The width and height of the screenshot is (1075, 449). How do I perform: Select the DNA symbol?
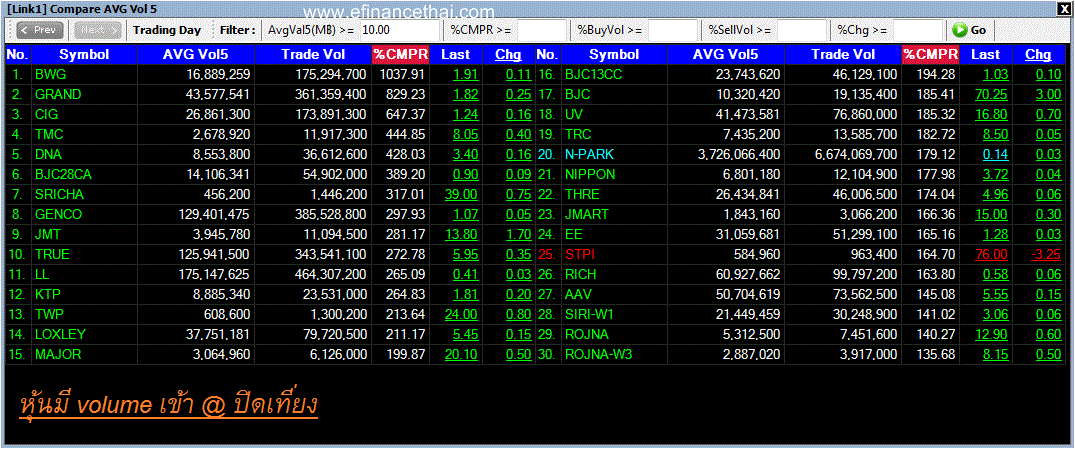coord(49,155)
